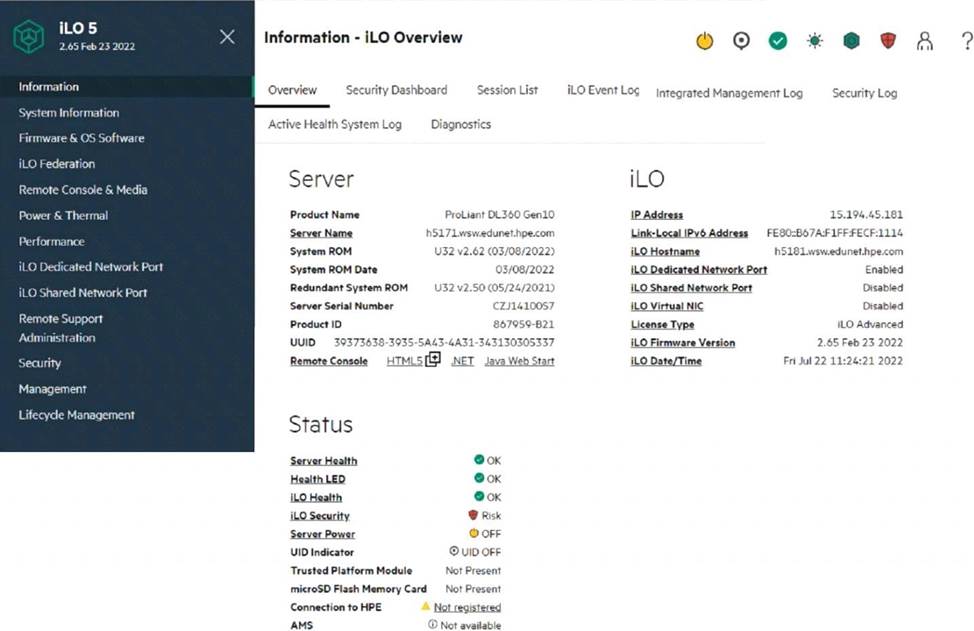Select Power & Thermal in sidebar
The image size is (974, 631).
63,216
